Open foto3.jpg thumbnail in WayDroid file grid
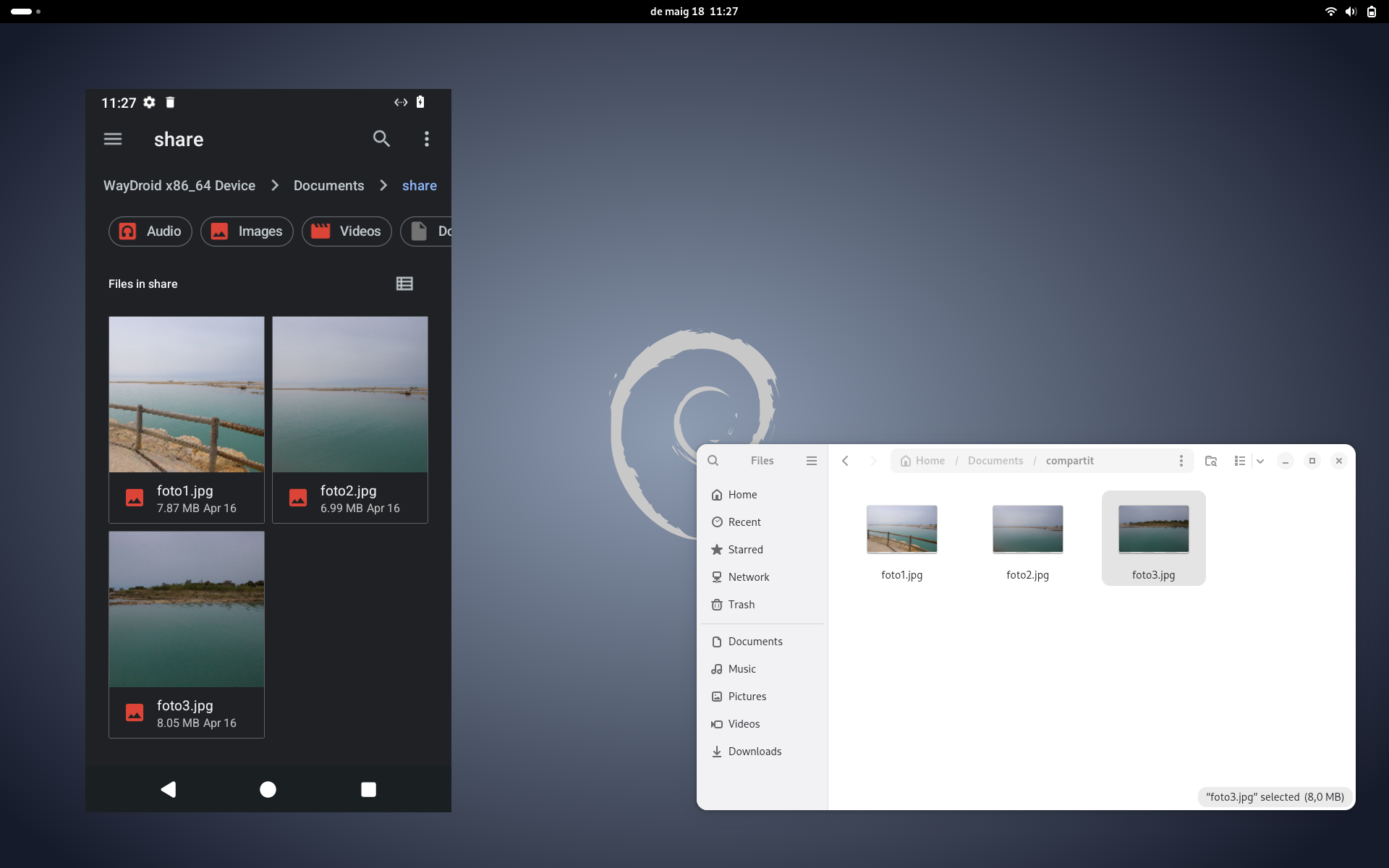This screenshot has width=1389, height=868. 187,609
